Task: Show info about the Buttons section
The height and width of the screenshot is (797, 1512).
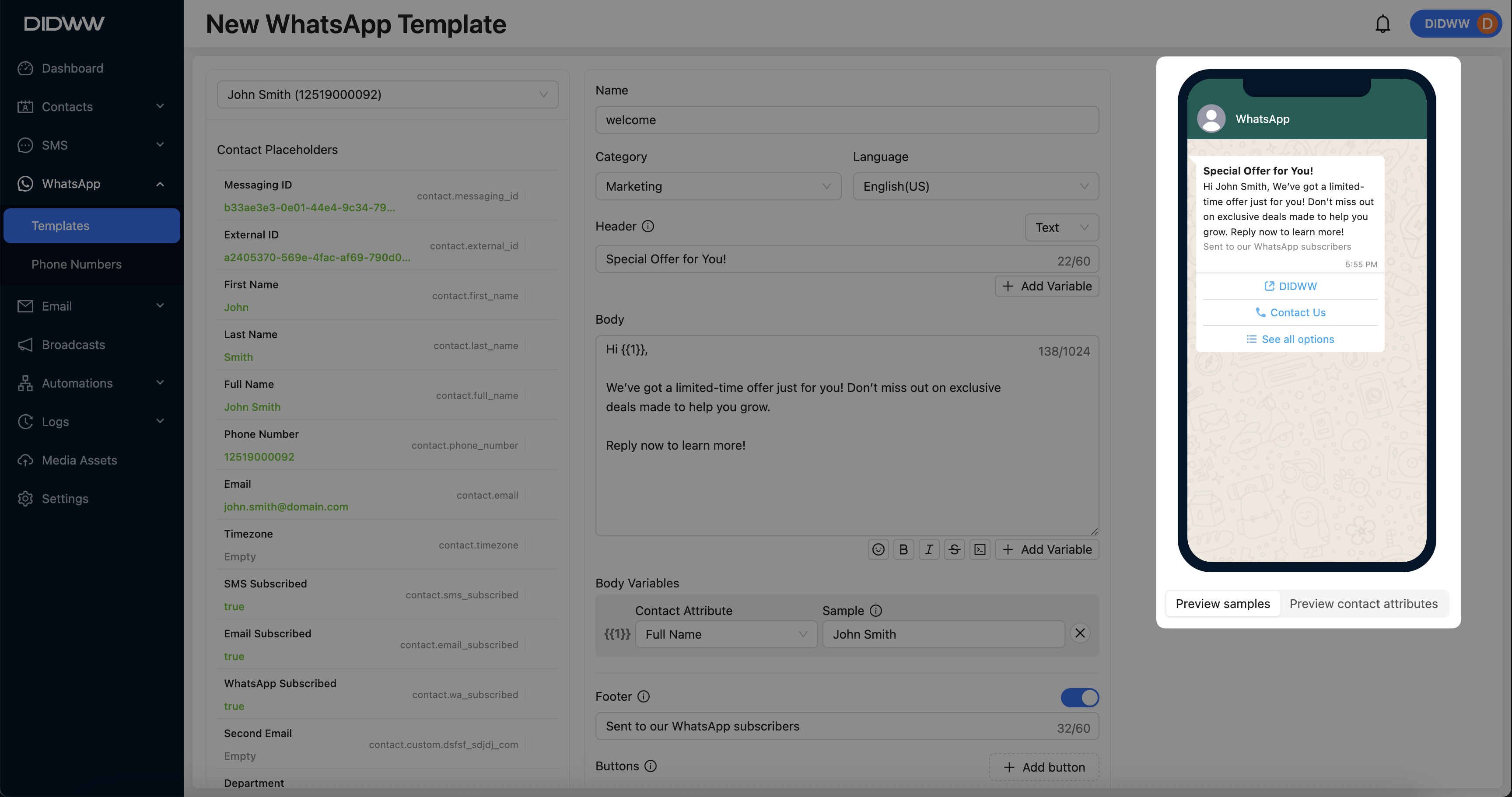Action: click(651, 766)
